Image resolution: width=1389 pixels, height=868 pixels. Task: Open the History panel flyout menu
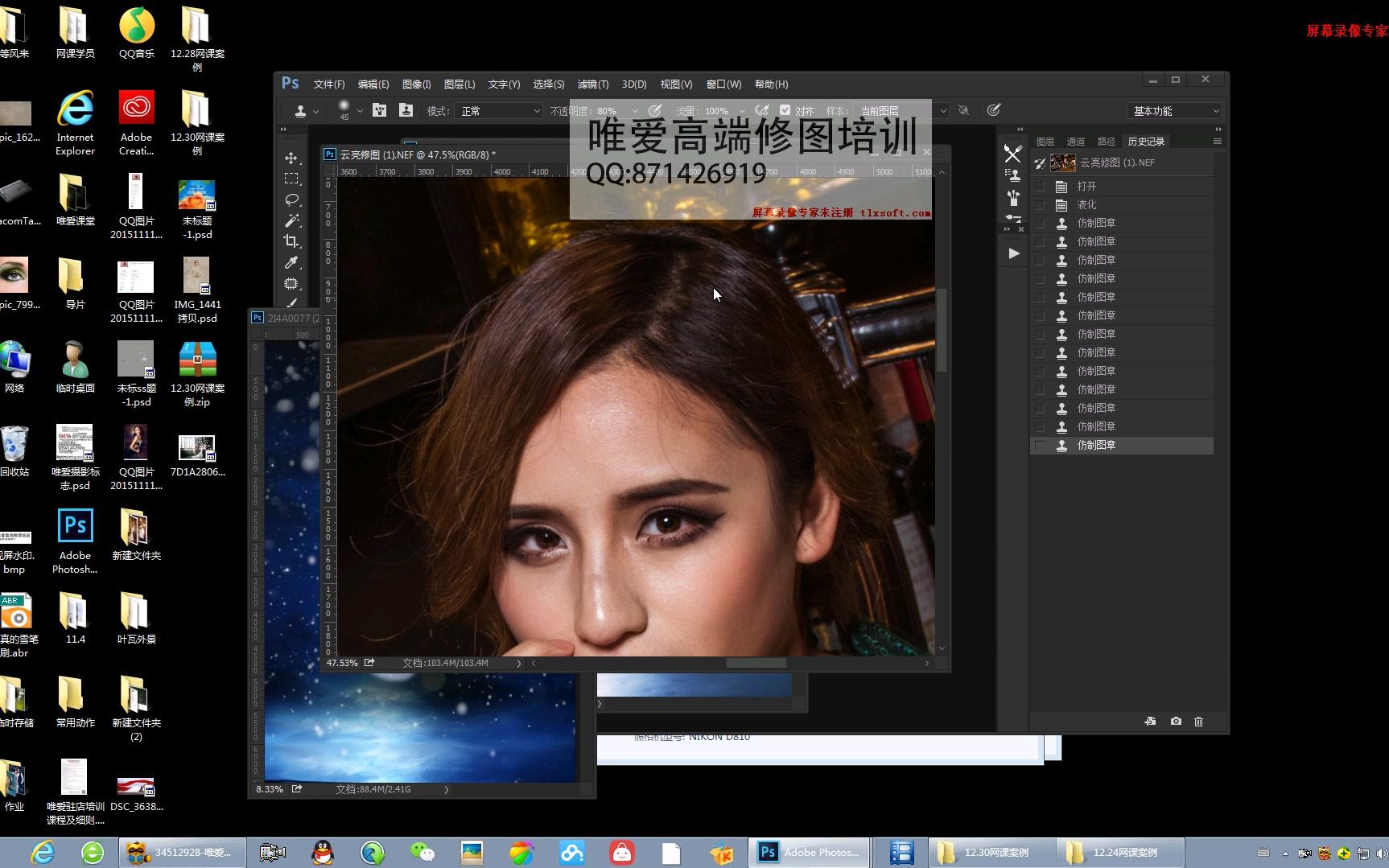tap(1217, 142)
